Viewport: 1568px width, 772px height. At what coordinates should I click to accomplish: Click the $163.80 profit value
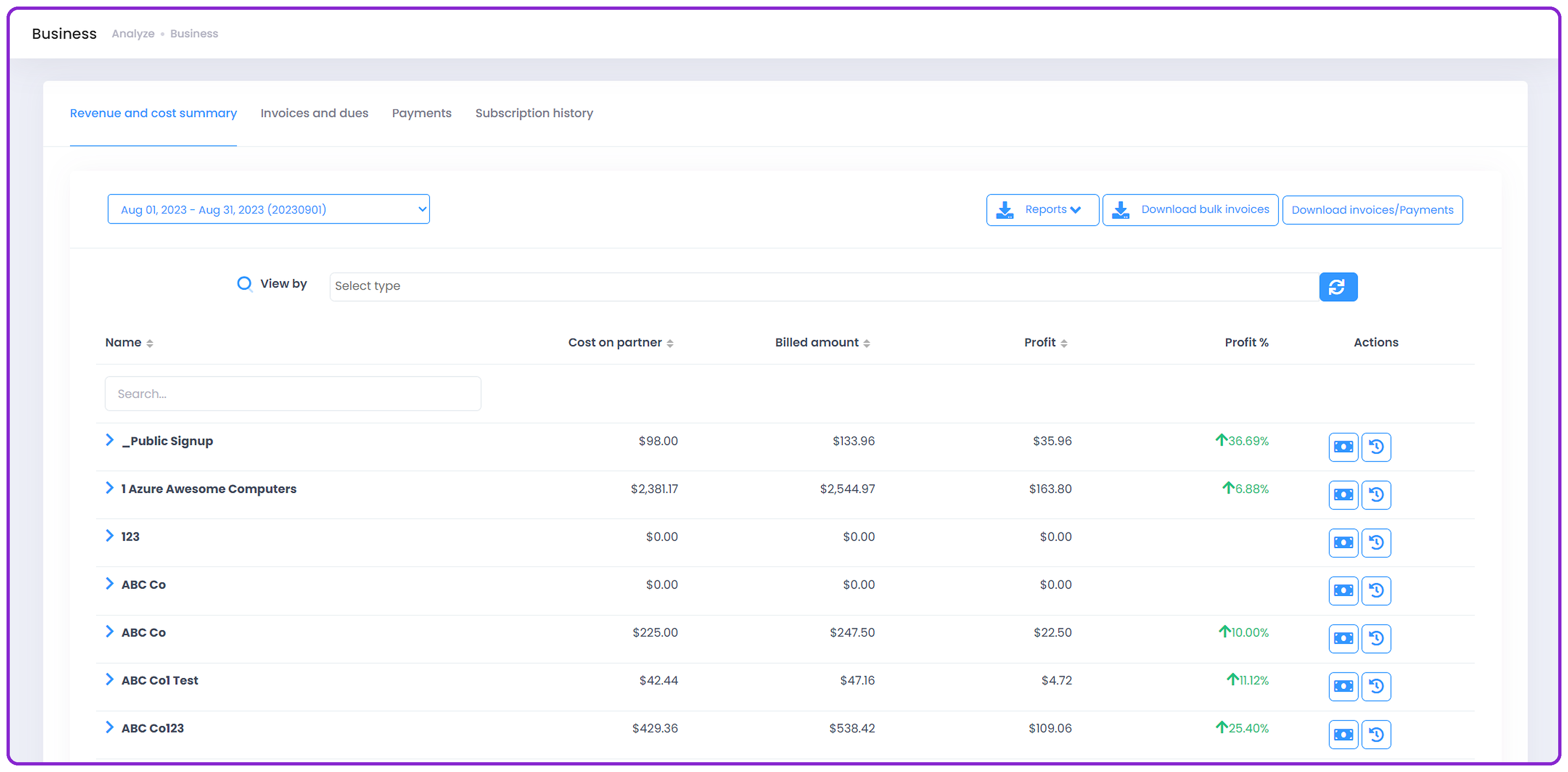pos(1050,489)
